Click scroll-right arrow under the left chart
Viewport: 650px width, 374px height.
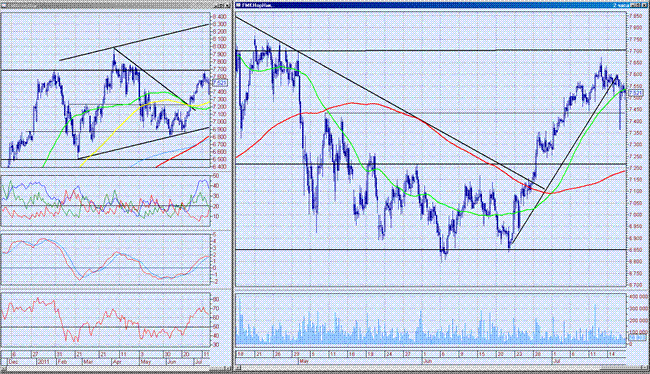228,368
